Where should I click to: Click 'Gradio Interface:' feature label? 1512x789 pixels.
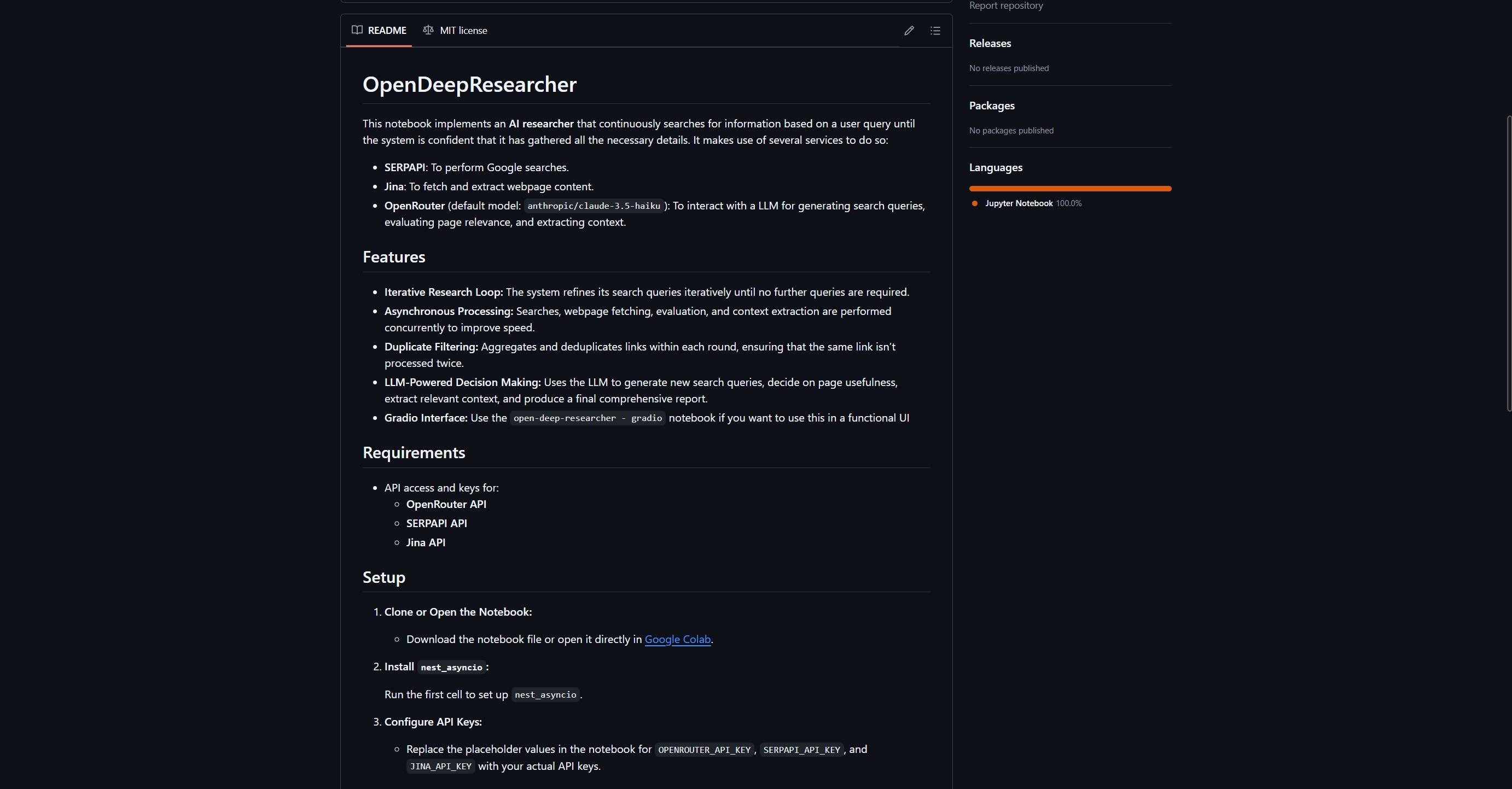click(426, 418)
